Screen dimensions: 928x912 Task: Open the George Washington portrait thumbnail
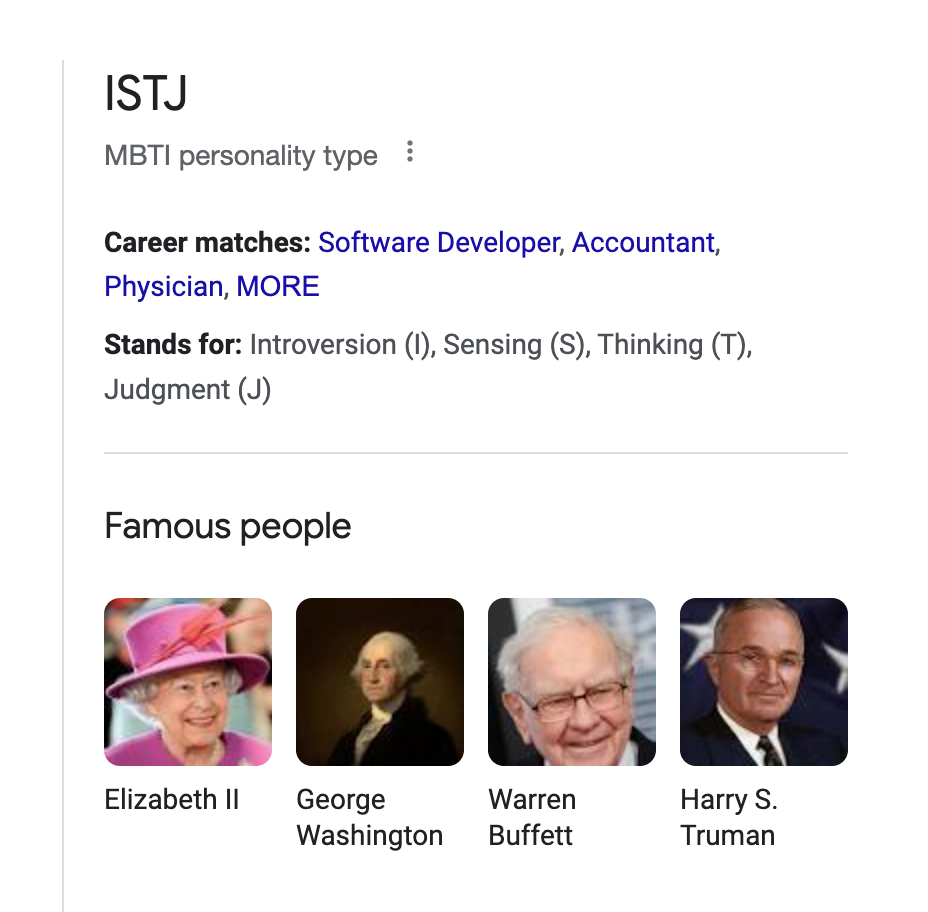pyautogui.click(x=380, y=682)
